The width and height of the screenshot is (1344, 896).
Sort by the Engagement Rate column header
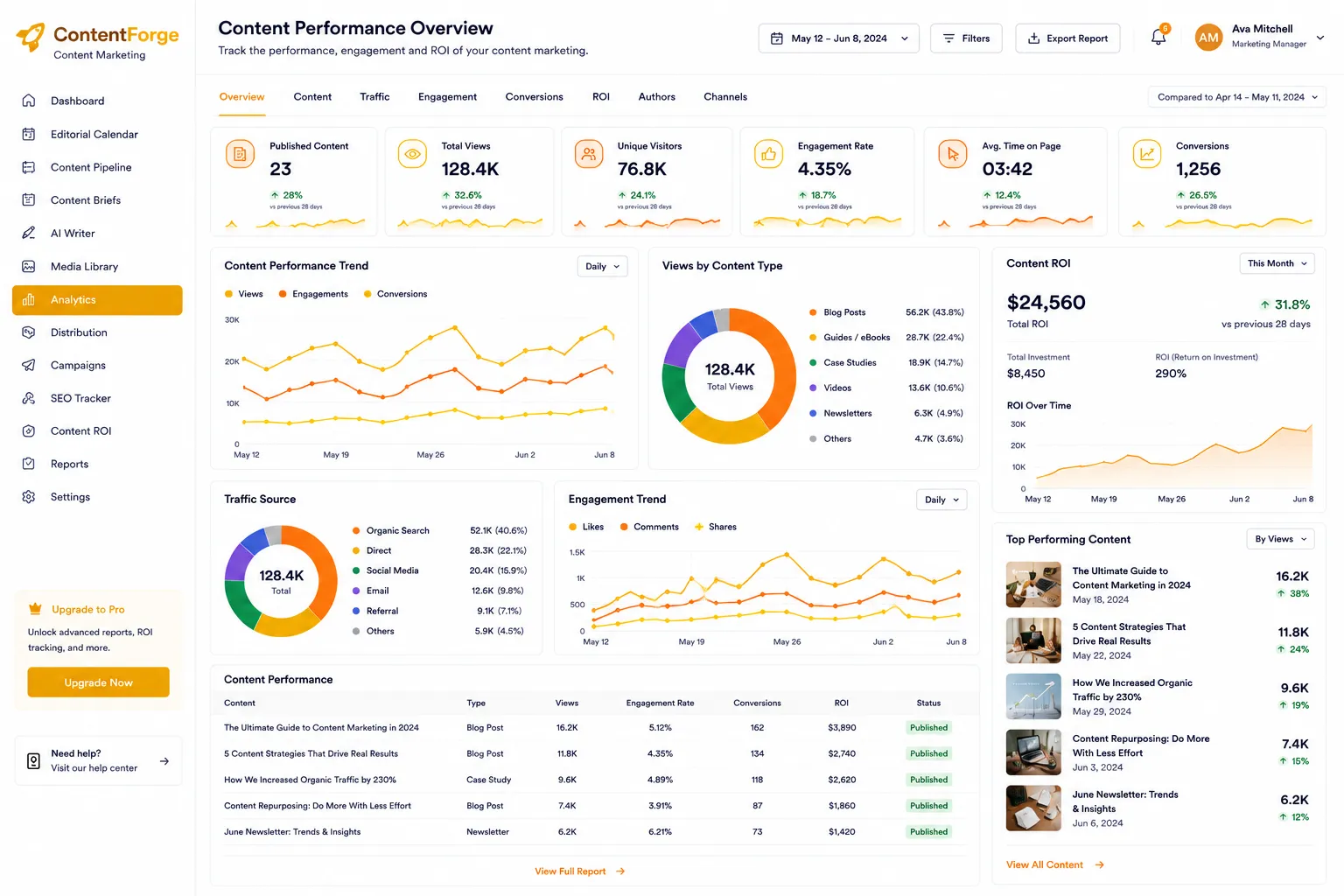660,703
